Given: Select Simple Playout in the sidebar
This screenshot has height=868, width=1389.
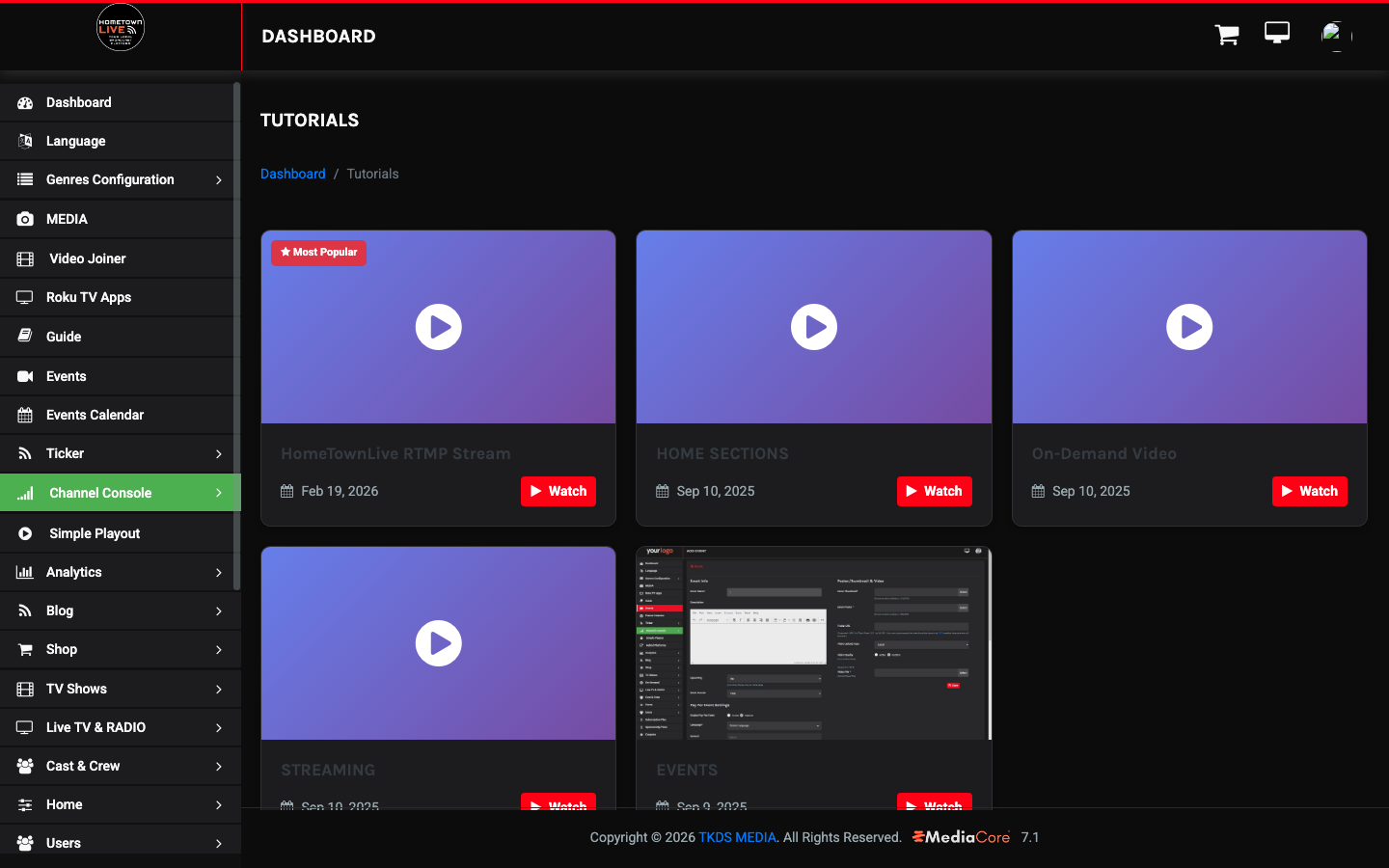Looking at the screenshot, I should click(117, 533).
